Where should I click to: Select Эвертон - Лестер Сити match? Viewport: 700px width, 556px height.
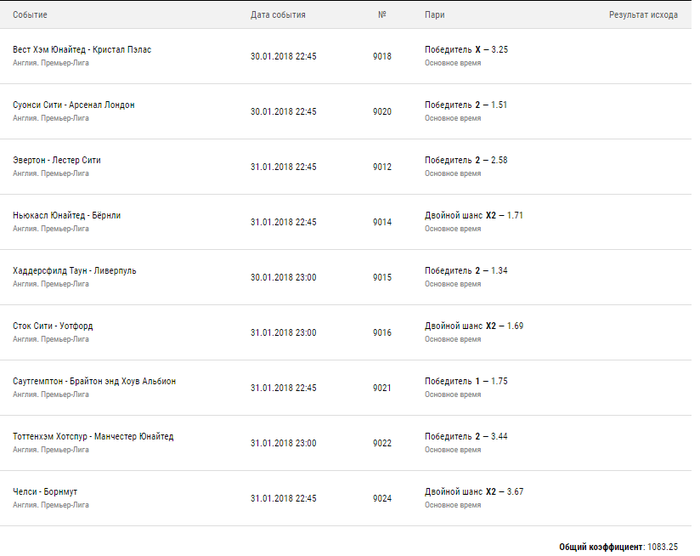tap(56, 160)
